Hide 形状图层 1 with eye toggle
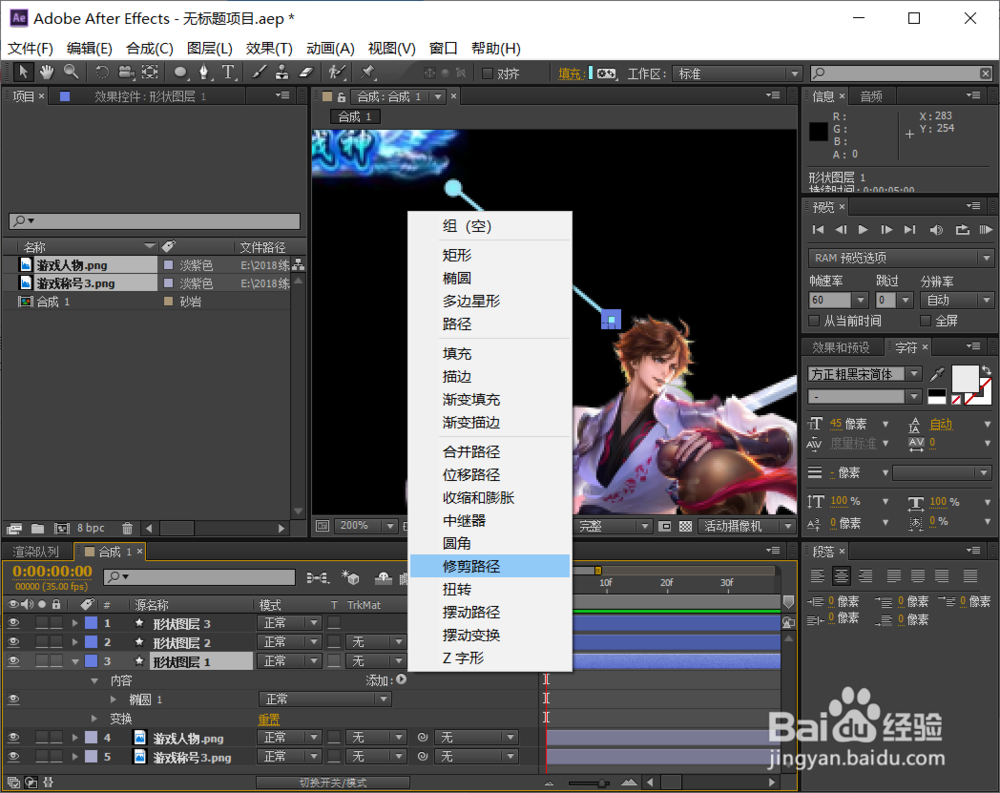 pyautogui.click(x=13, y=661)
